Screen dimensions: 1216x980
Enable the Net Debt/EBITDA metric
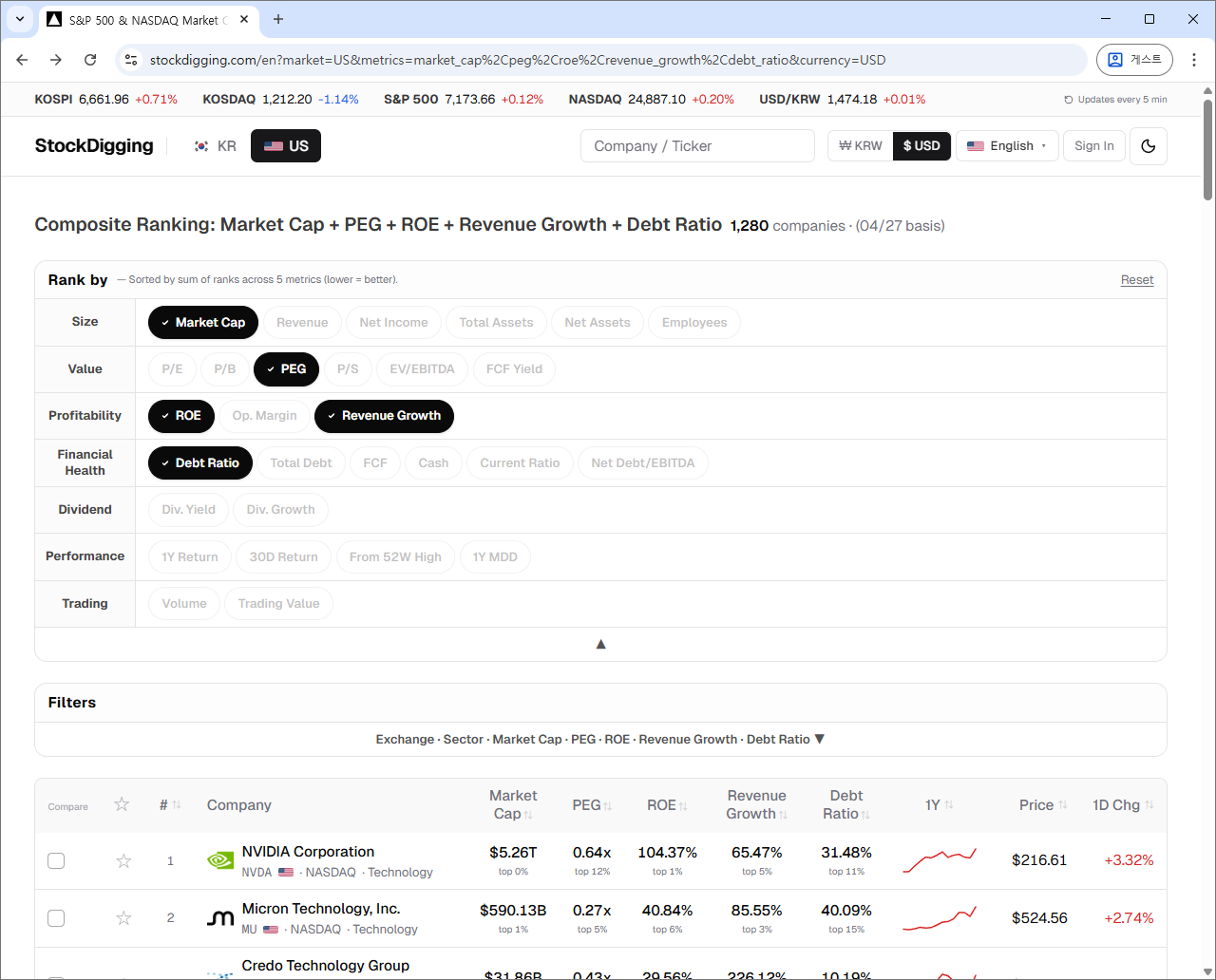pyautogui.click(x=643, y=462)
